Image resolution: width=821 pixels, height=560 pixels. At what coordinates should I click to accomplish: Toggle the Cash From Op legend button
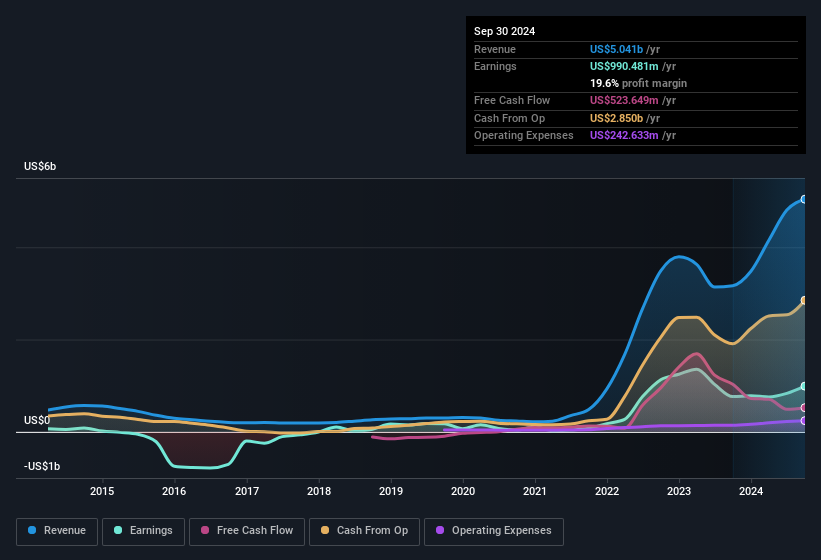pyautogui.click(x=364, y=531)
